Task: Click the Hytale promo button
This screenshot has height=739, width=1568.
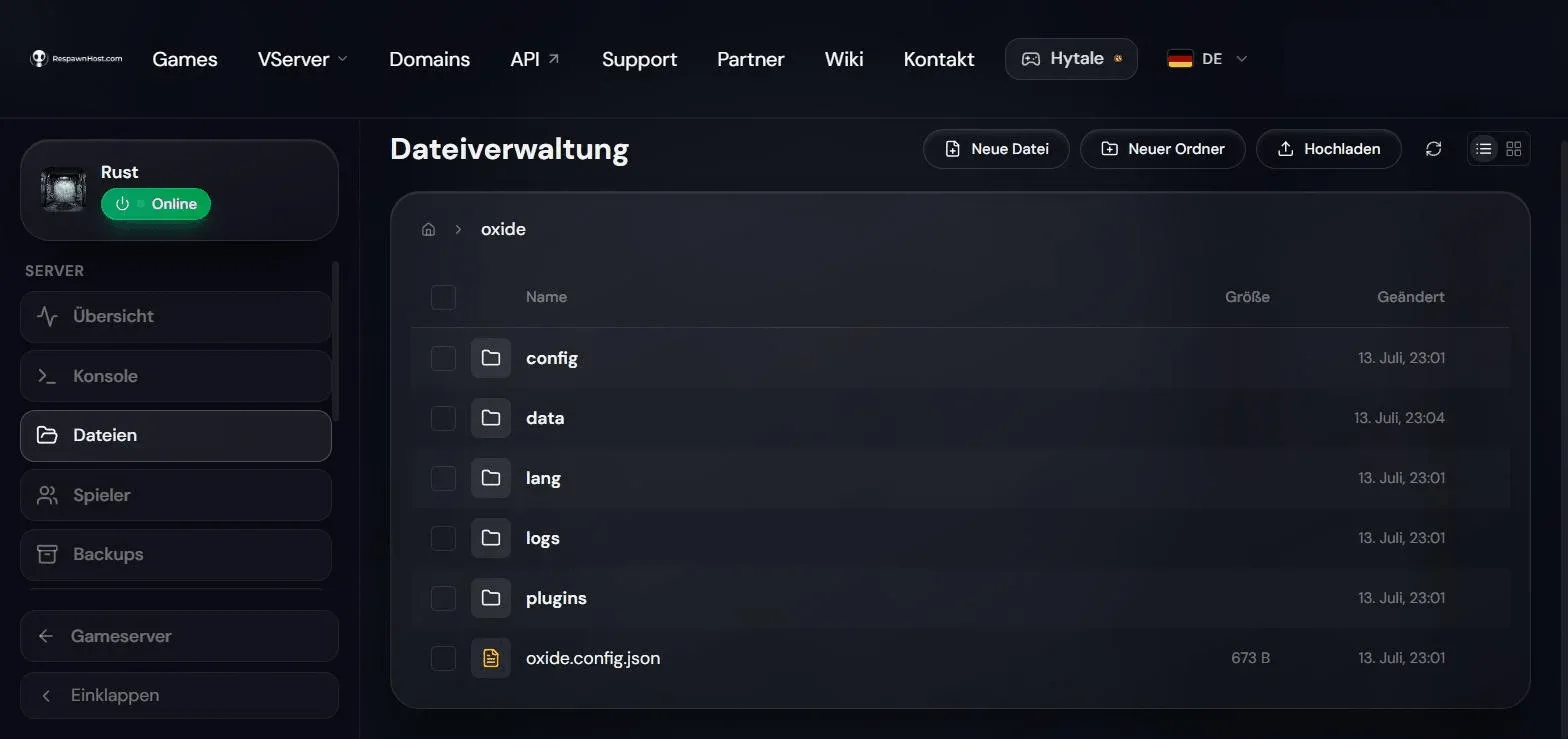Action: click(1071, 59)
